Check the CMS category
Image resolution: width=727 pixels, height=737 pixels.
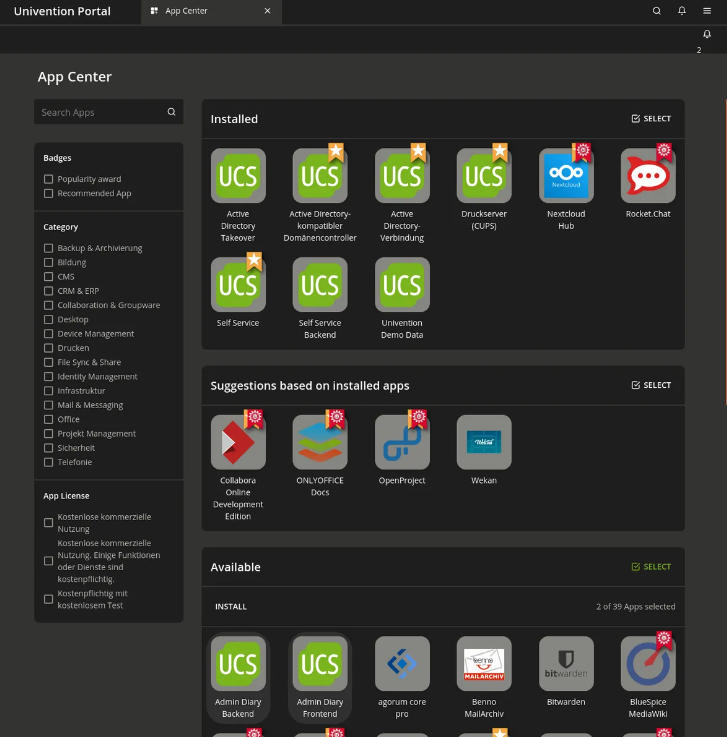[x=48, y=276]
